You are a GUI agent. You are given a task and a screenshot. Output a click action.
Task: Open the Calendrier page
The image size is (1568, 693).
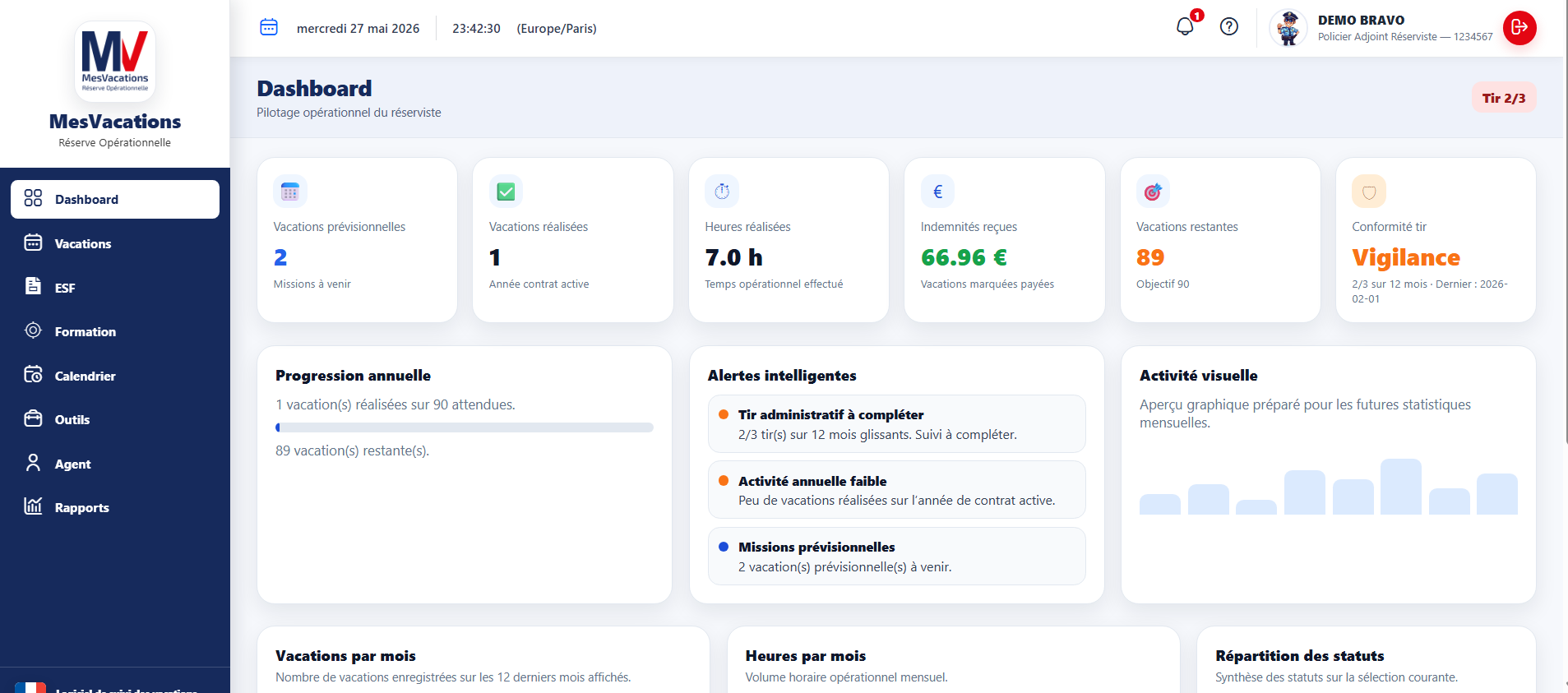115,376
